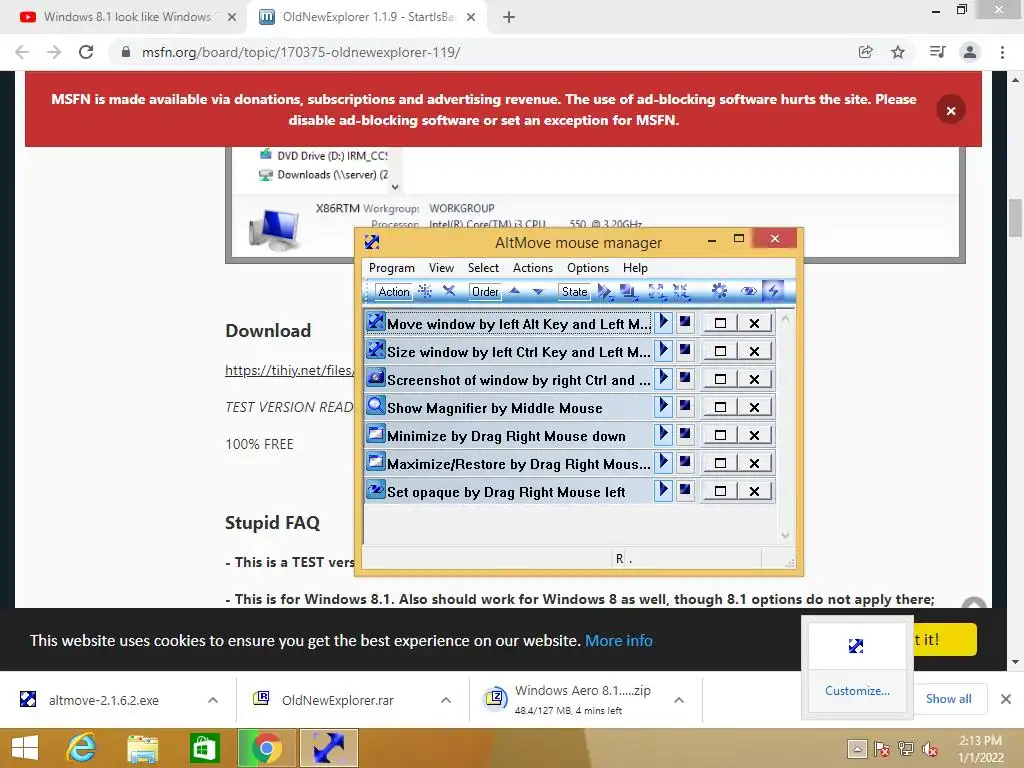Disable Set opaque action with stop toggle
The image size is (1024, 768).
(685, 490)
